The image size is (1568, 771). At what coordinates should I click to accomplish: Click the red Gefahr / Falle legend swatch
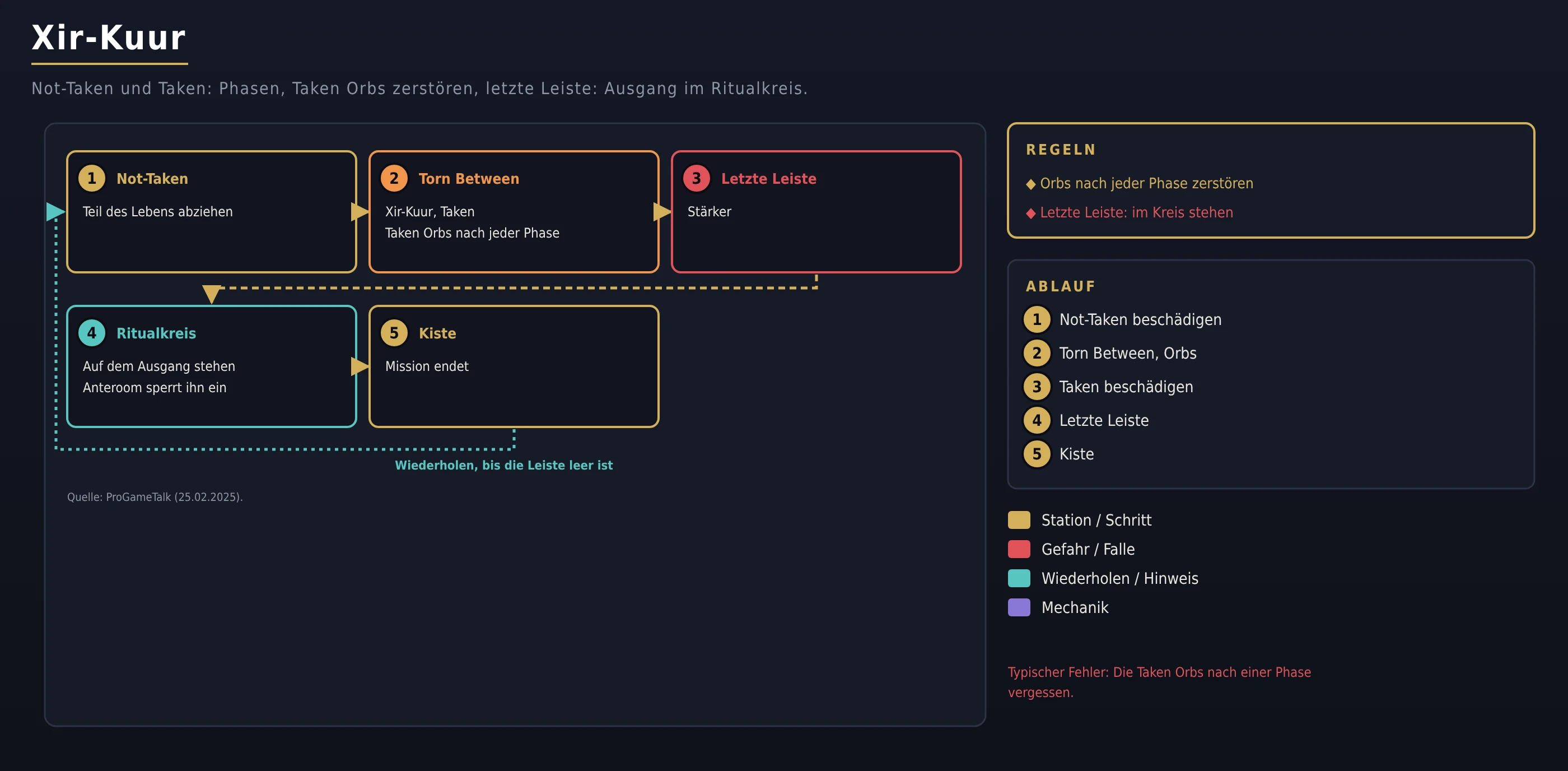[x=1019, y=549]
